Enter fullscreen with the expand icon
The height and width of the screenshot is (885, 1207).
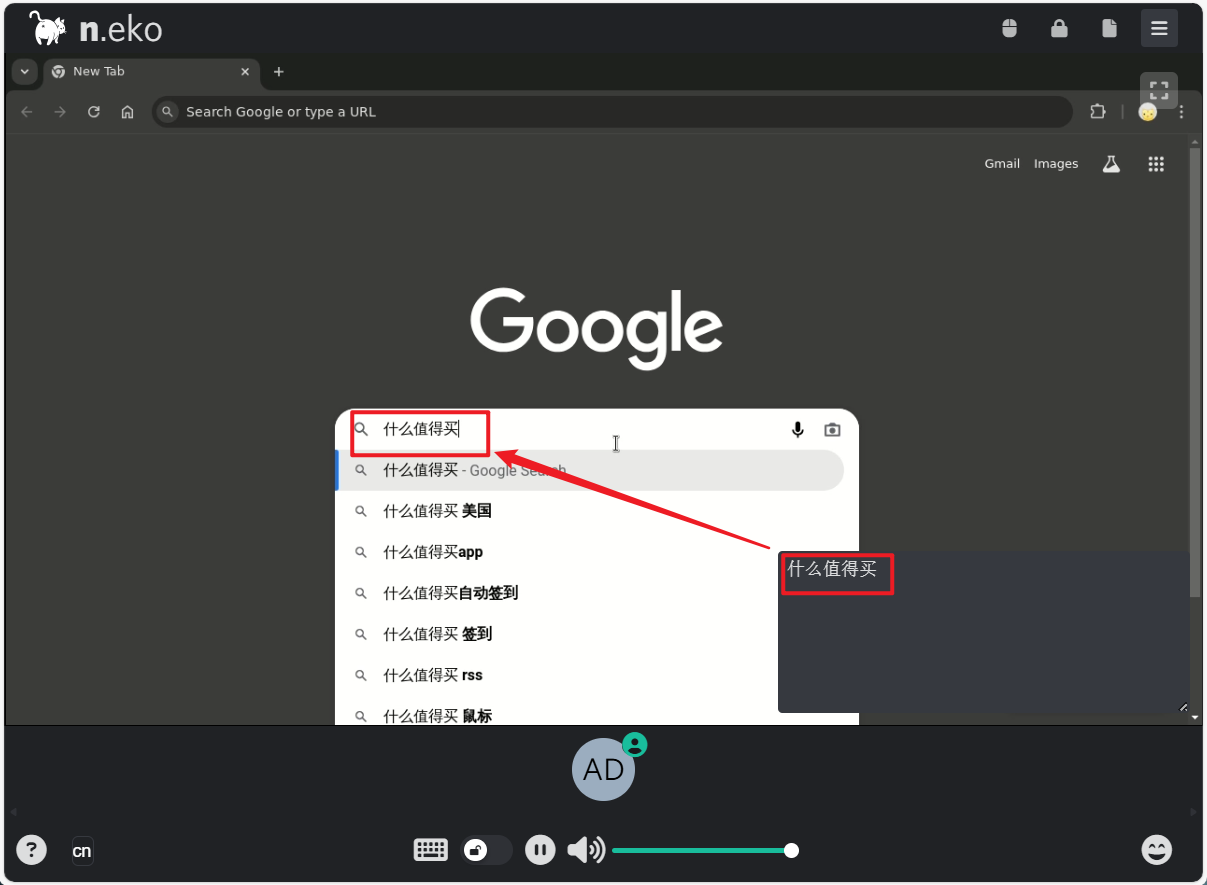(x=1159, y=89)
